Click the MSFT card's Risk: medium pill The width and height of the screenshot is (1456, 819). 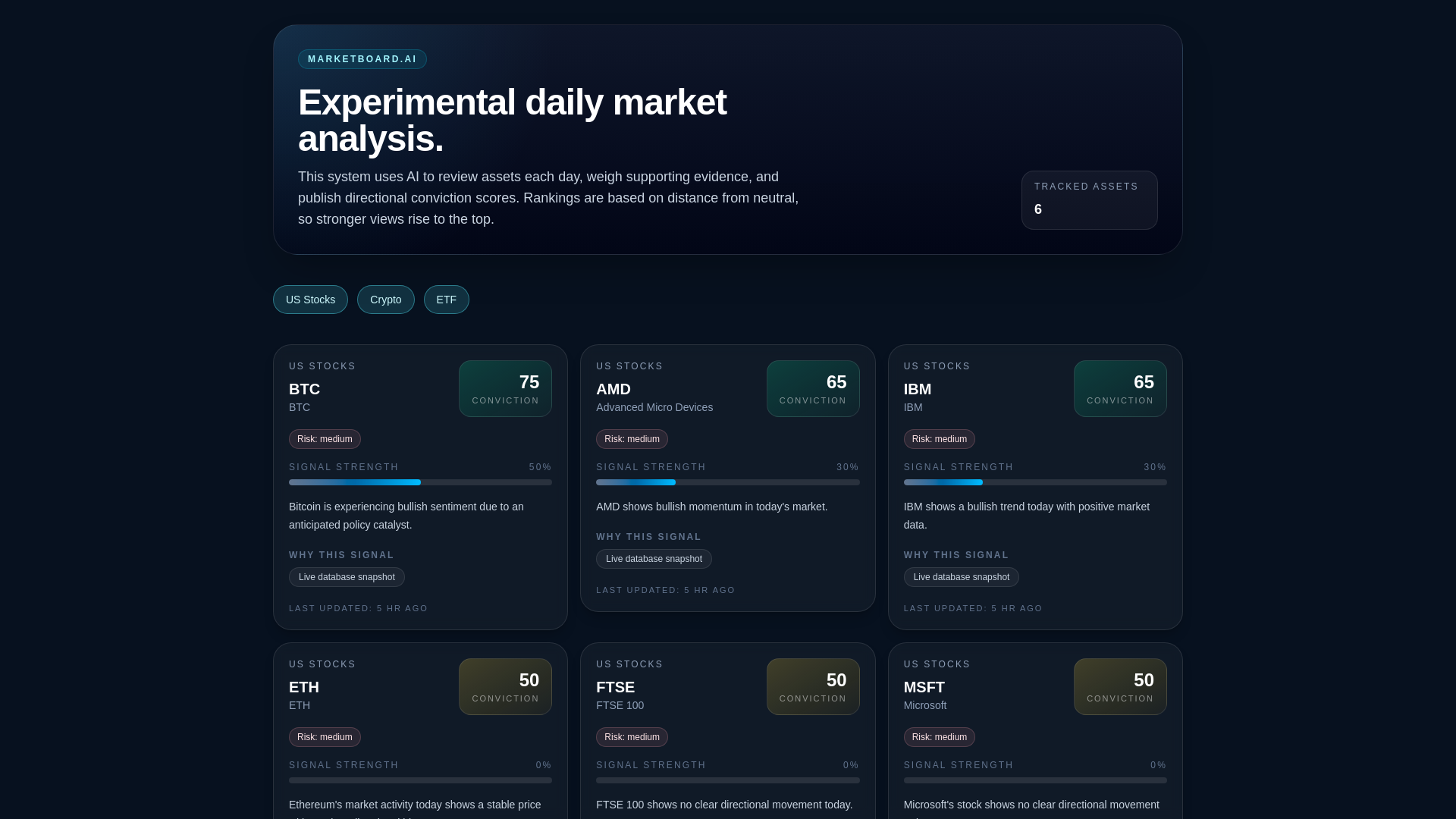tap(939, 737)
